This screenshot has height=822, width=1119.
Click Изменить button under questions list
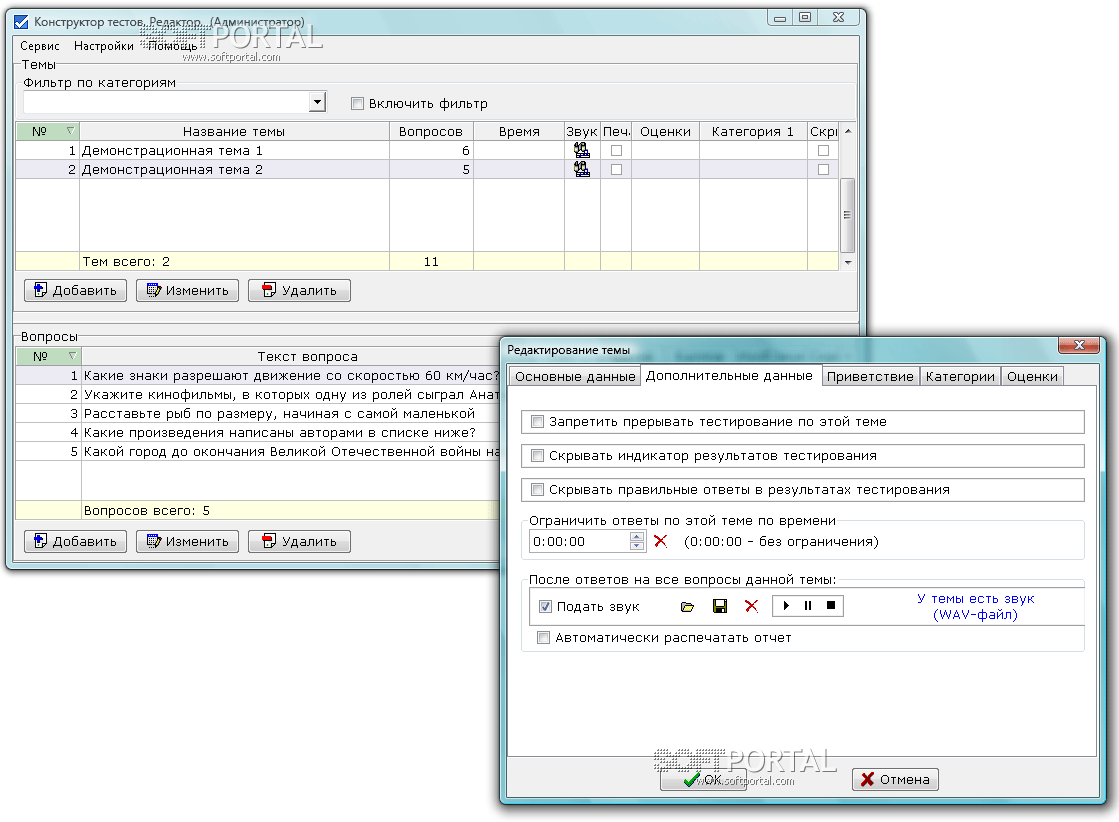pyautogui.click(x=188, y=542)
